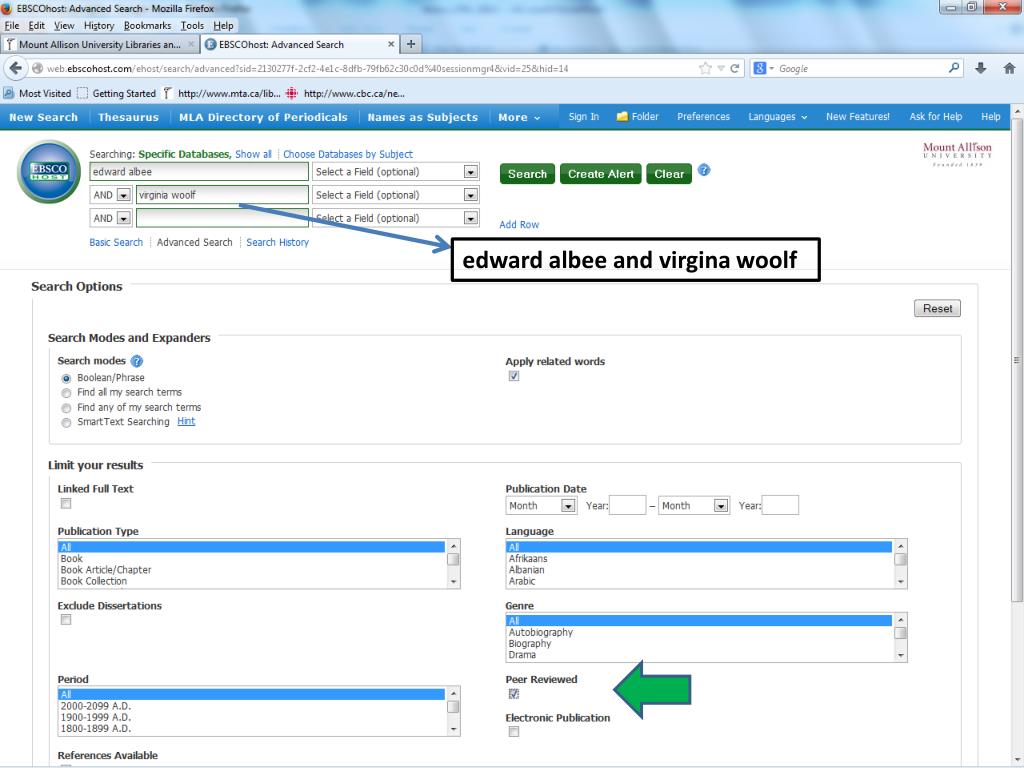The height and width of the screenshot is (768, 1024).
Task: Click the CBC bookmark icon
Action: coord(292,93)
